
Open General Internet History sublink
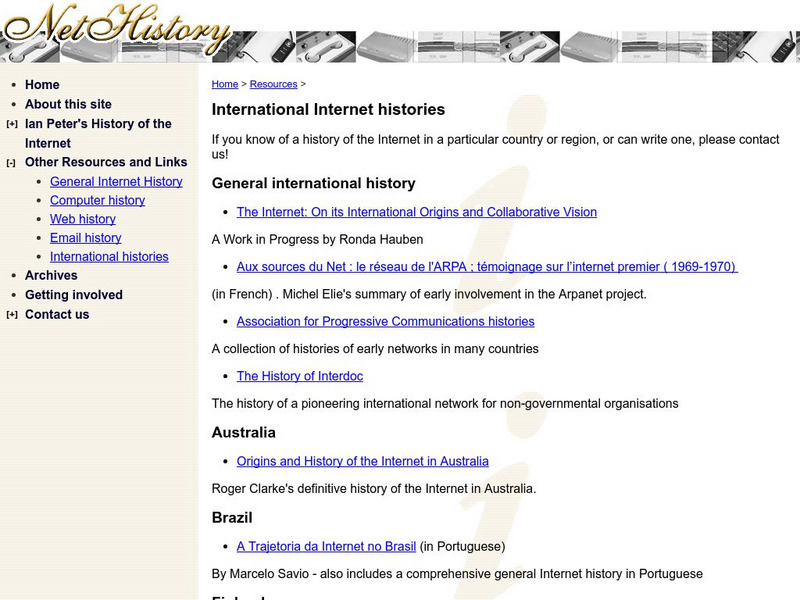(116, 181)
